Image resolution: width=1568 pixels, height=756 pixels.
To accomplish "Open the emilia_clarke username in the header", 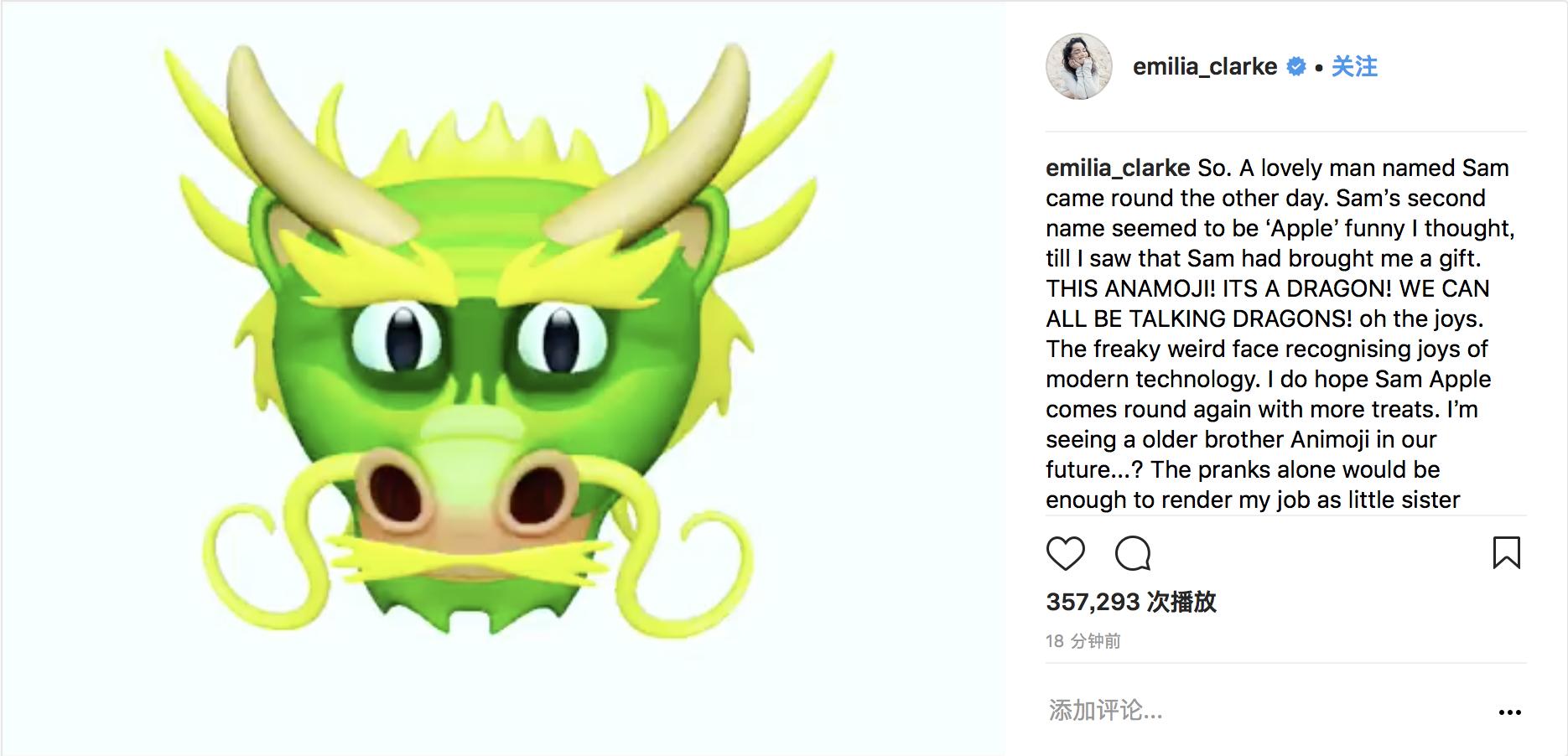I will coord(1205,67).
